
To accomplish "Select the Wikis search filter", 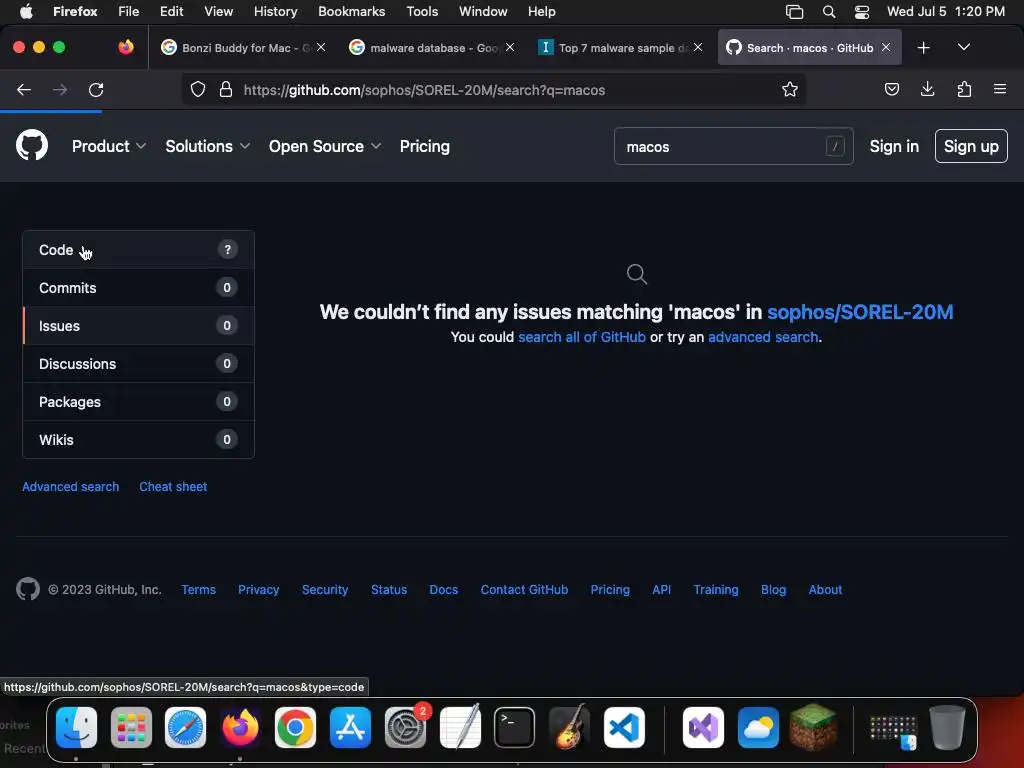I will click(138, 440).
